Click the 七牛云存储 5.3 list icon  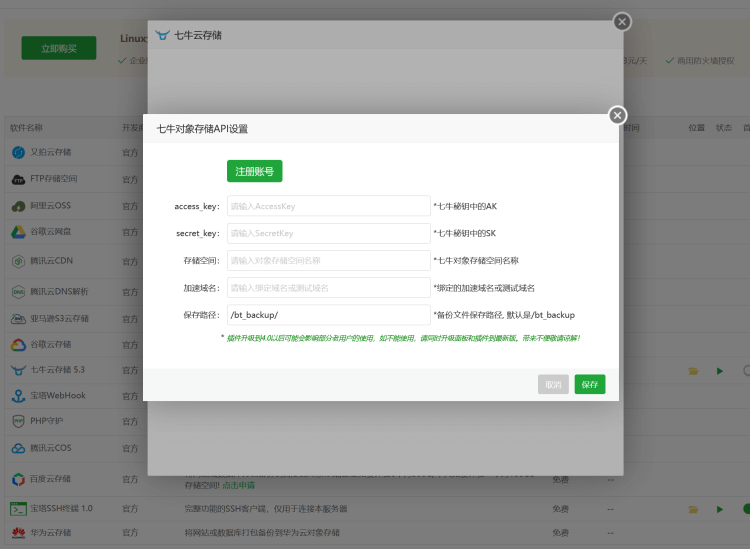coord(18,370)
